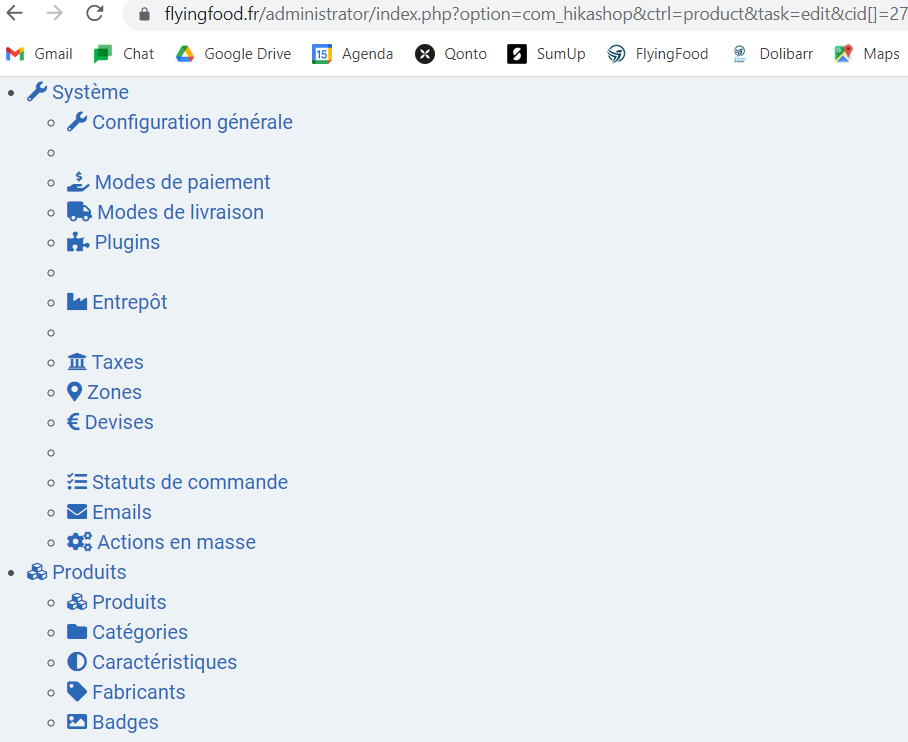Screen dimensions: 908x742
Task: Open the Taxes link
Action: [118, 362]
